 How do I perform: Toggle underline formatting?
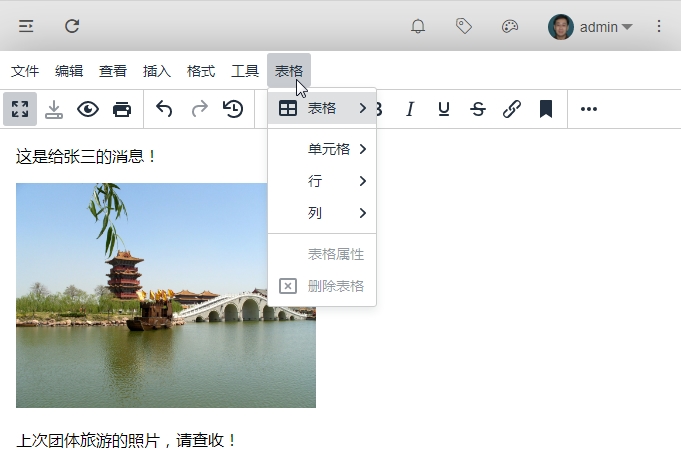pos(444,109)
